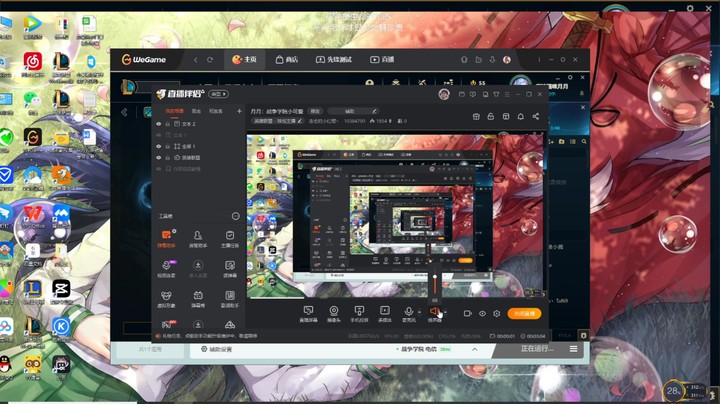
Task: Open 辅助设置 in WeGame bottom bar
Action: pyautogui.click(x=217, y=349)
